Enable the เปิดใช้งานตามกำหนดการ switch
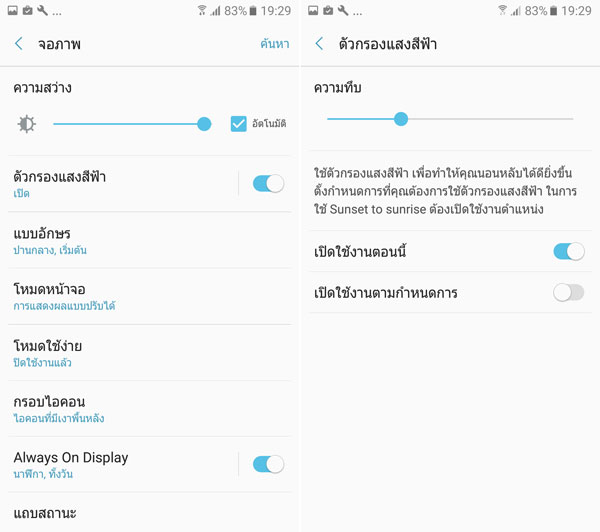The image size is (600, 532). pyautogui.click(x=569, y=293)
